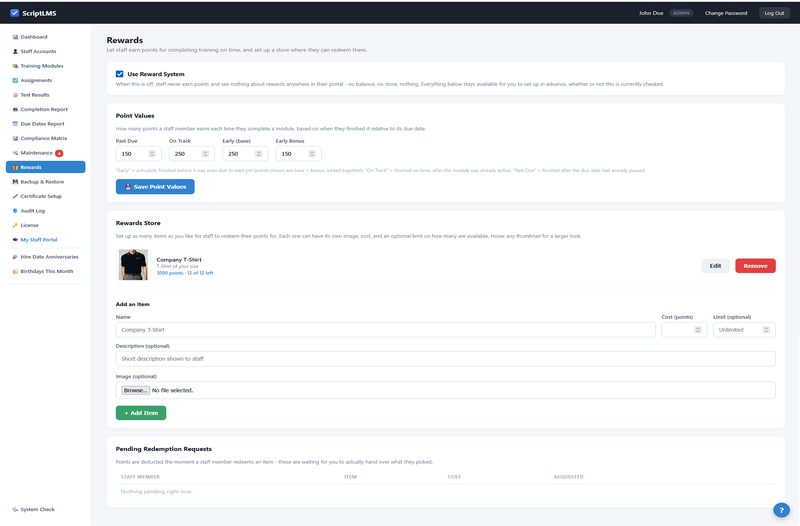Adjust the Past Due points stepper
800x526 pixels.
pyautogui.click(x=152, y=154)
